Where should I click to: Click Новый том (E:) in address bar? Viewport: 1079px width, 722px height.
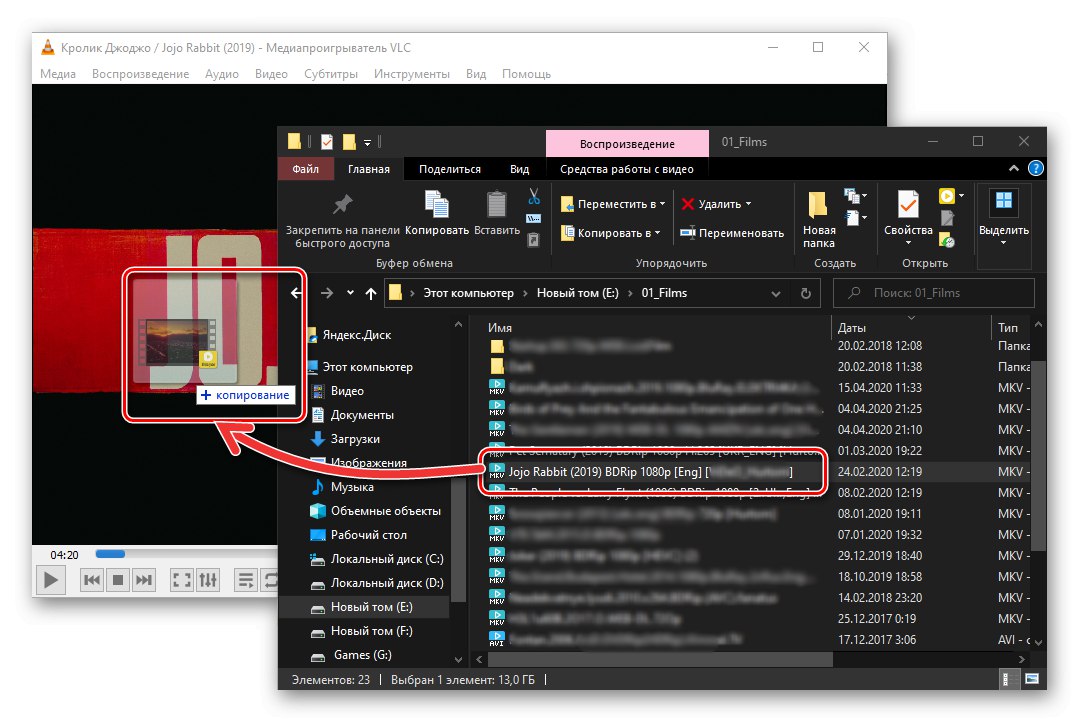[577, 293]
